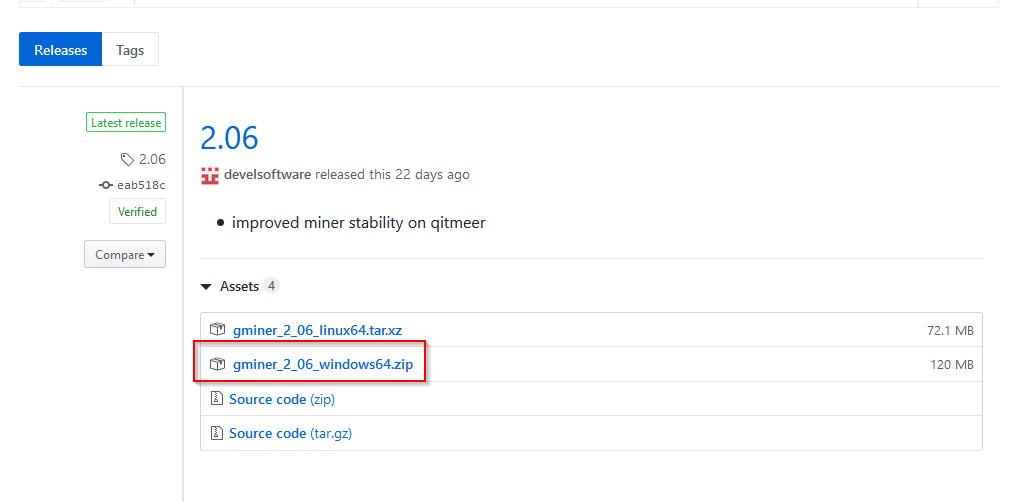Open the 2.06 release title link
Viewport: 1024px width, 502px height.
(x=229, y=138)
